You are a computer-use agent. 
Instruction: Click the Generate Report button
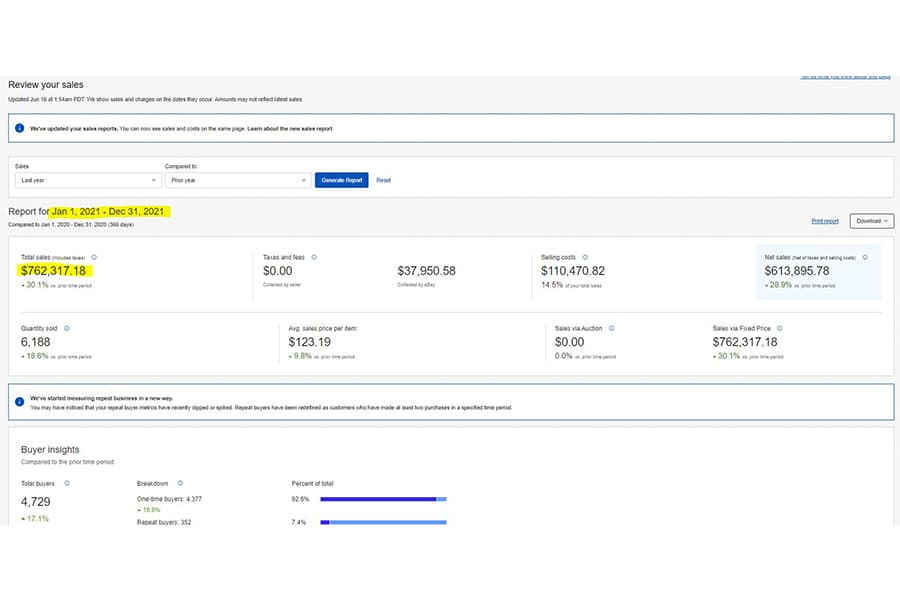click(x=342, y=180)
